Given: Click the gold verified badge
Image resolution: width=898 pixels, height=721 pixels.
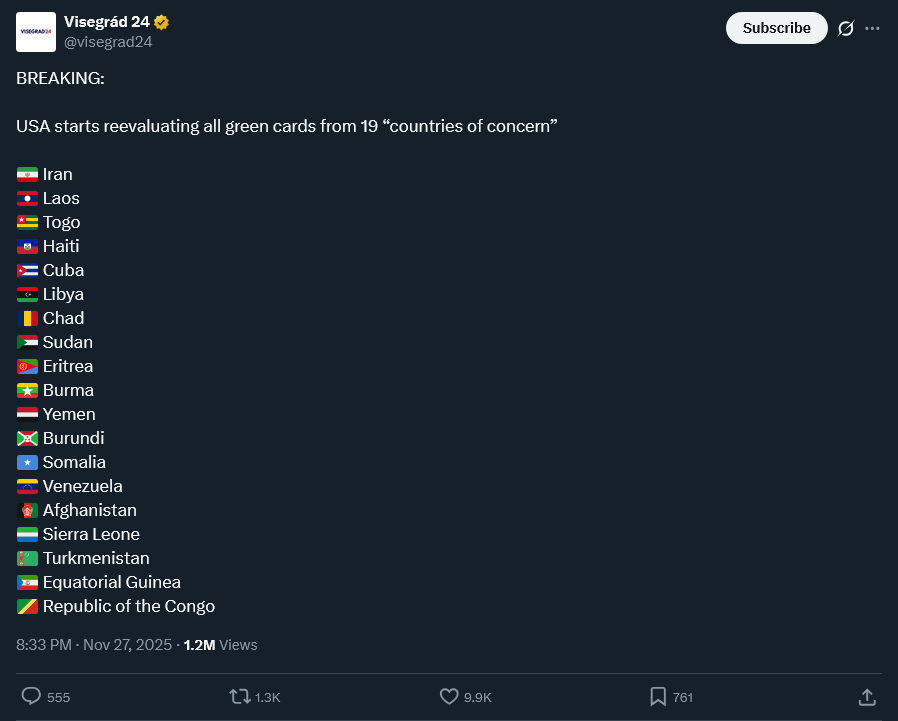Looking at the screenshot, I should click(x=161, y=22).
